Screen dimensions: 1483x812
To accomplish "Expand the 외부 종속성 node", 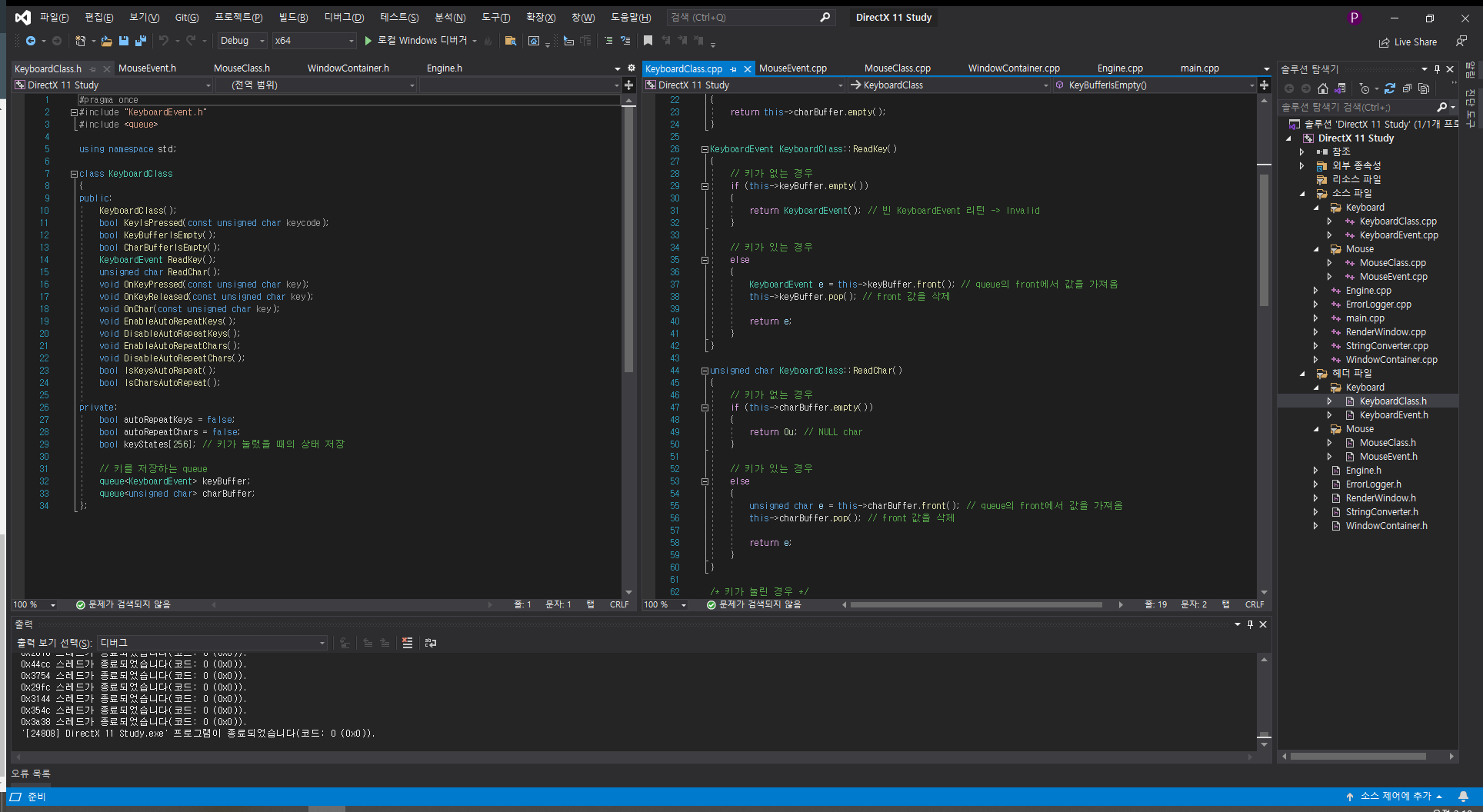I will (x=1302, y=166).
